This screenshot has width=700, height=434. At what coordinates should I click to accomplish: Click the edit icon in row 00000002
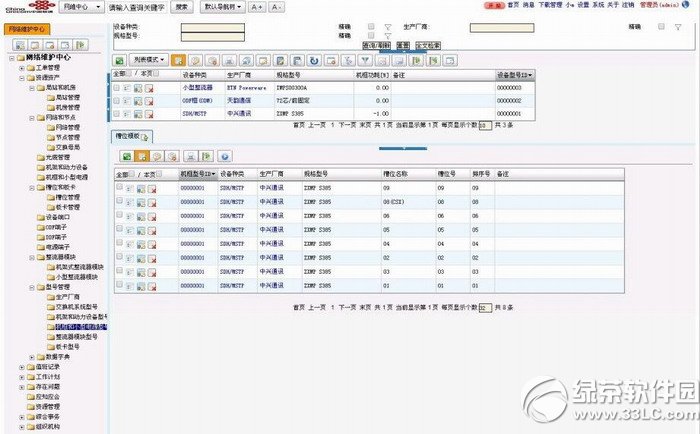[138, 101]
